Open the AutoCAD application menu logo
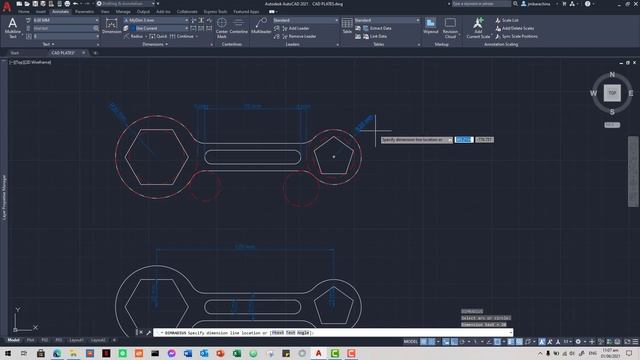Viewport: 640px width, 360px height. click(x=7, y=7)
